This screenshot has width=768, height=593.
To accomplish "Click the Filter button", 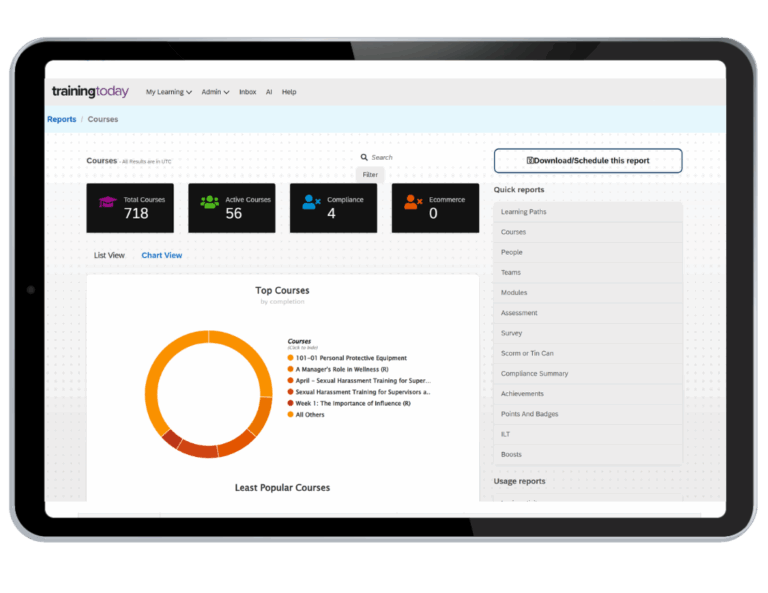I will pos(370,174).
